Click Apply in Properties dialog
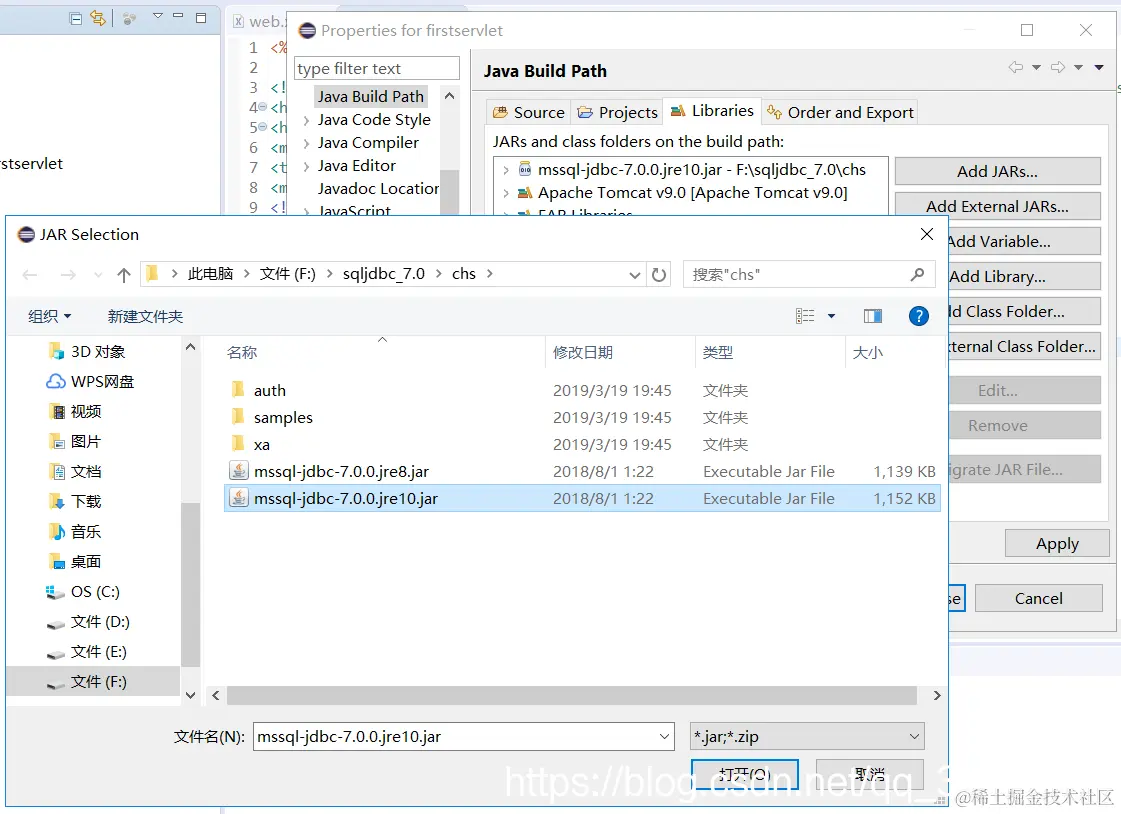Viewport: 1121px width, 814px height. 1057,544
